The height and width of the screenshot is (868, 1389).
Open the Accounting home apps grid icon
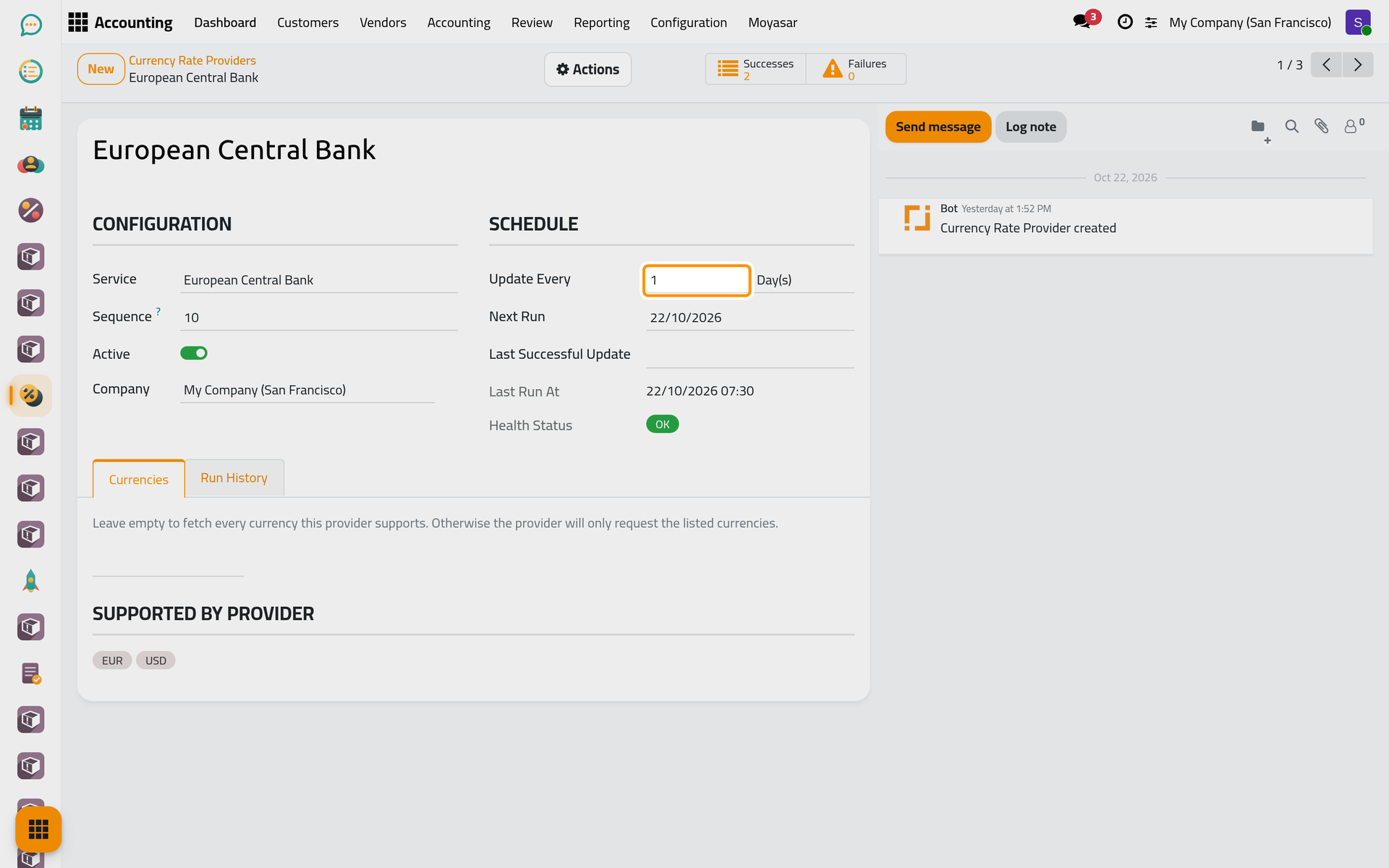tap(77, 22)
